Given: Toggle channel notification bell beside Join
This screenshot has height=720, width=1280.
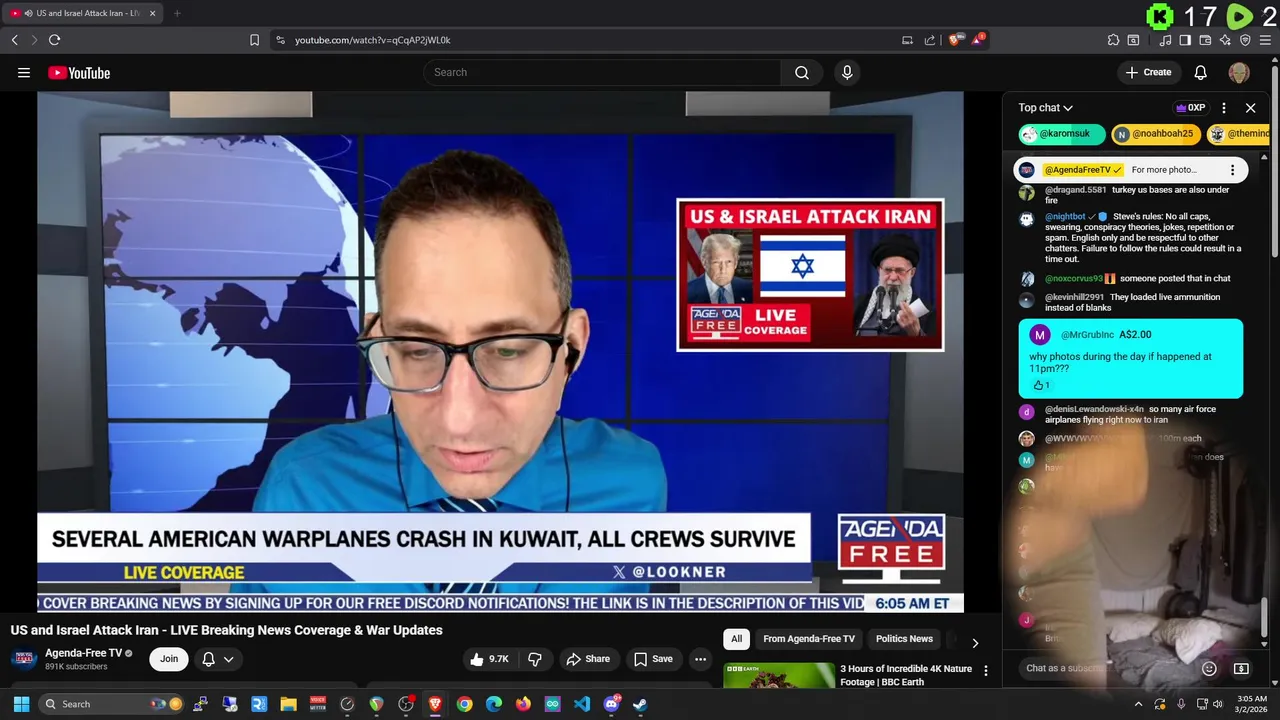Looking at the screenshot, I should click(x=208, y=659).
